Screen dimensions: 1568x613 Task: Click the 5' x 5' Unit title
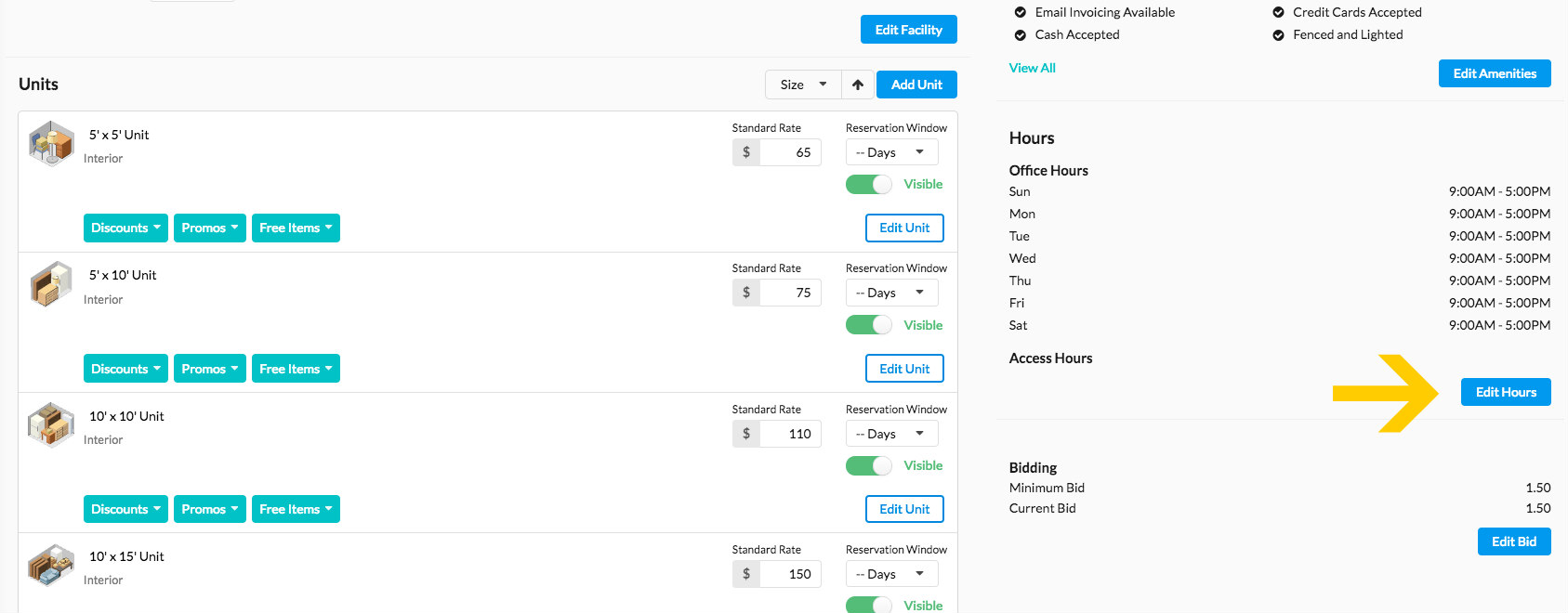click(119, 135)
